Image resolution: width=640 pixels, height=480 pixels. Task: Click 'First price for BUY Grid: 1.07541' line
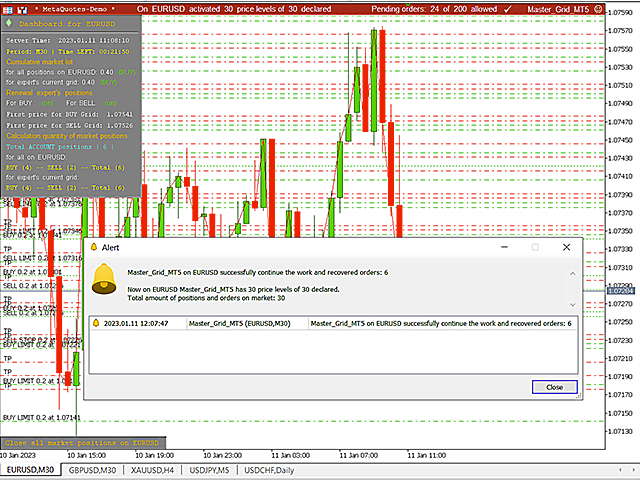[x=69, y=114]
